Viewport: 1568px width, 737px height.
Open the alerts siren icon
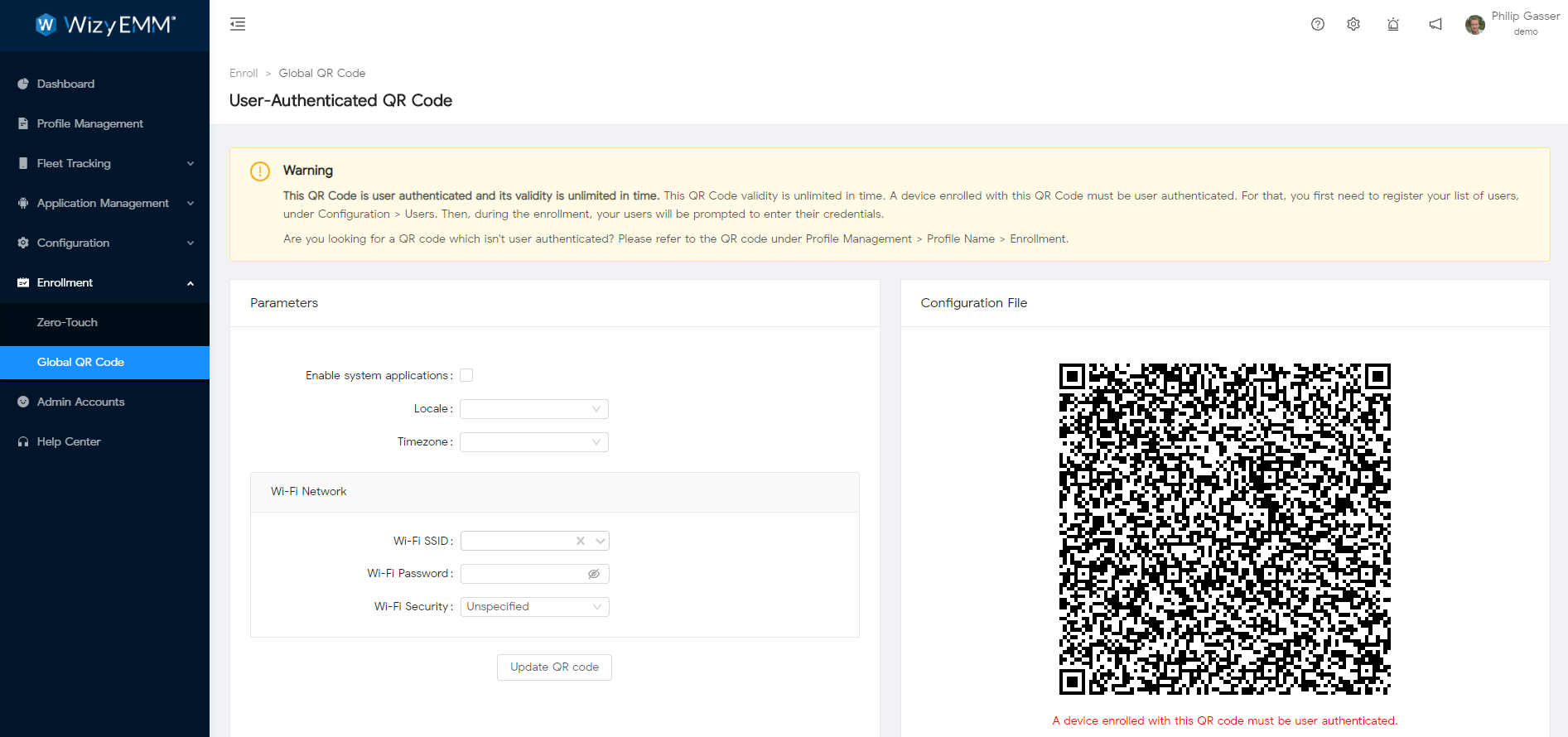click(1393, 24)
